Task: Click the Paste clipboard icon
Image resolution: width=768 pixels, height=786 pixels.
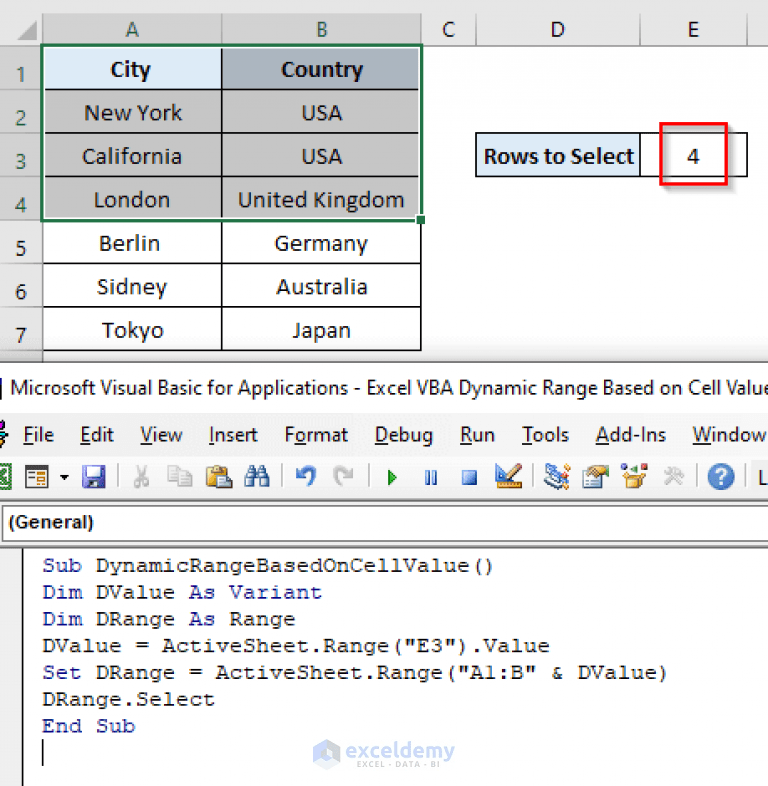Action: click(x=219, y=476)
